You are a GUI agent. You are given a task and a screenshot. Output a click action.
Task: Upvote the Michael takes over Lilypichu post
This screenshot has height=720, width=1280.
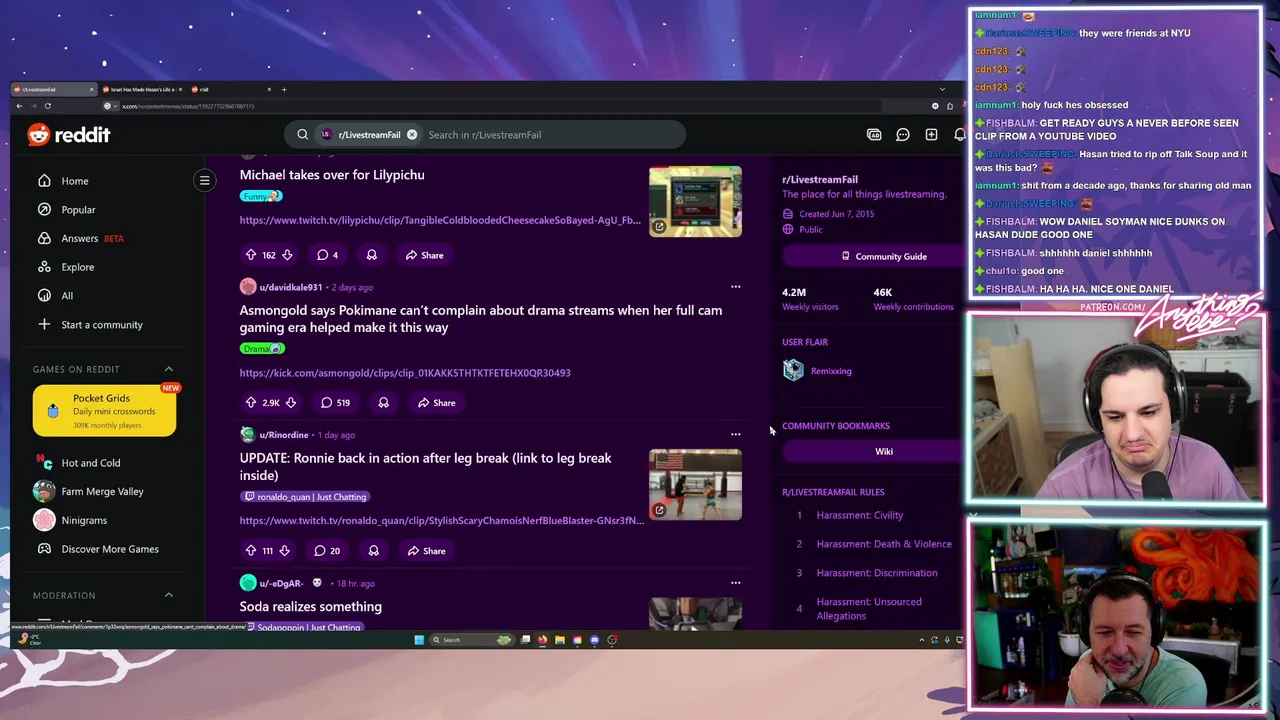pyautogui.click(x=251, y=255)
